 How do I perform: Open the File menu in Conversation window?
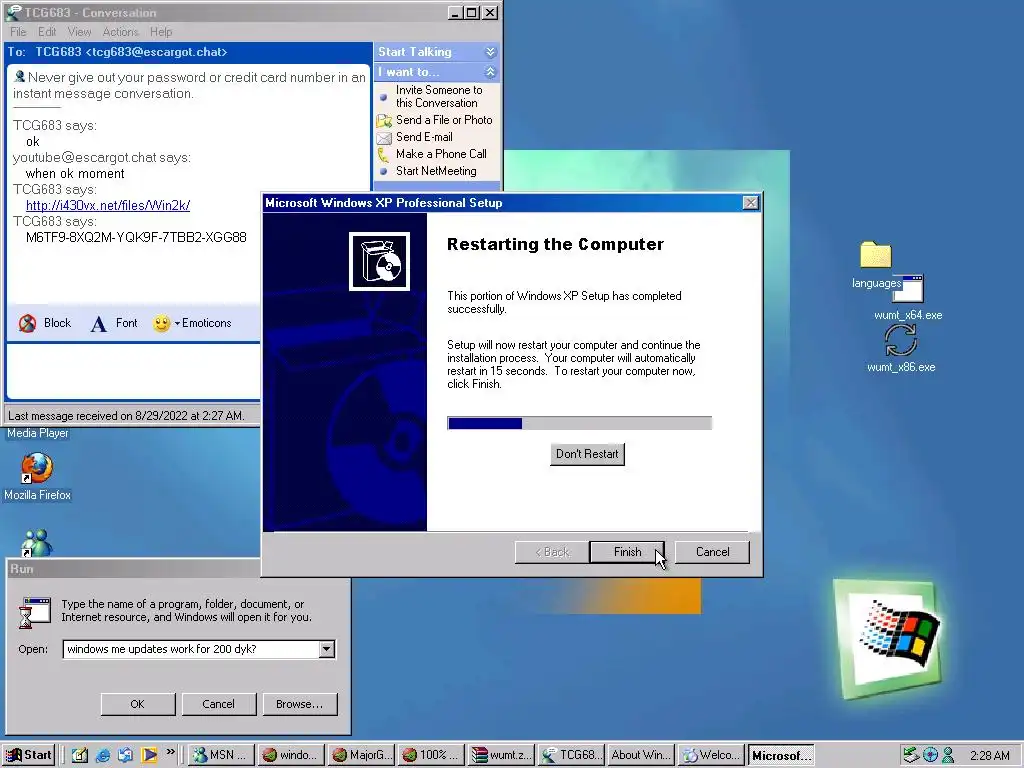coord(18,32)
